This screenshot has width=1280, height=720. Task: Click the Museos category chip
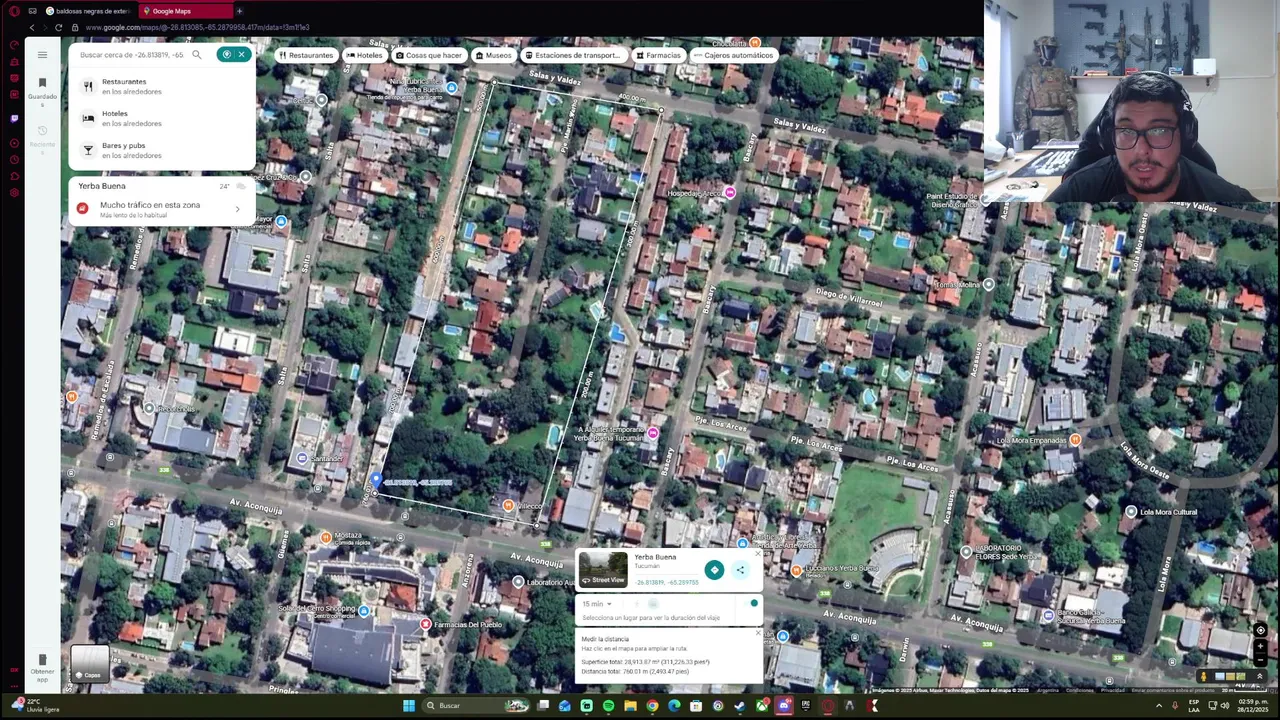click(494, 55)
